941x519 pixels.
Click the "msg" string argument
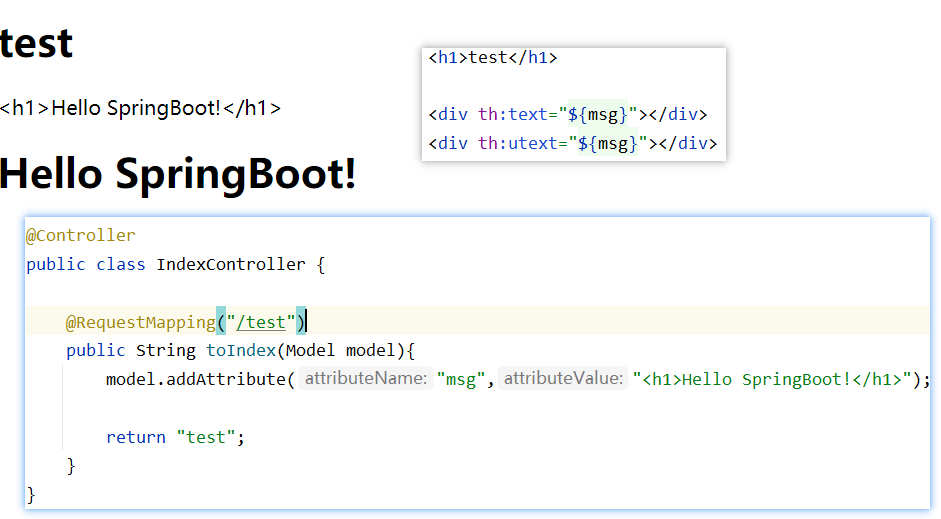point(460,379)
